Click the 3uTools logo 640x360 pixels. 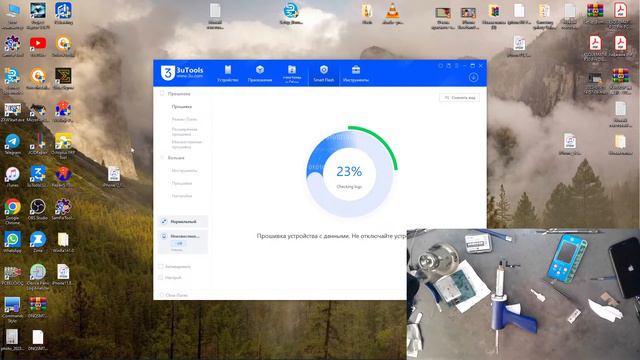click(182, 73)
